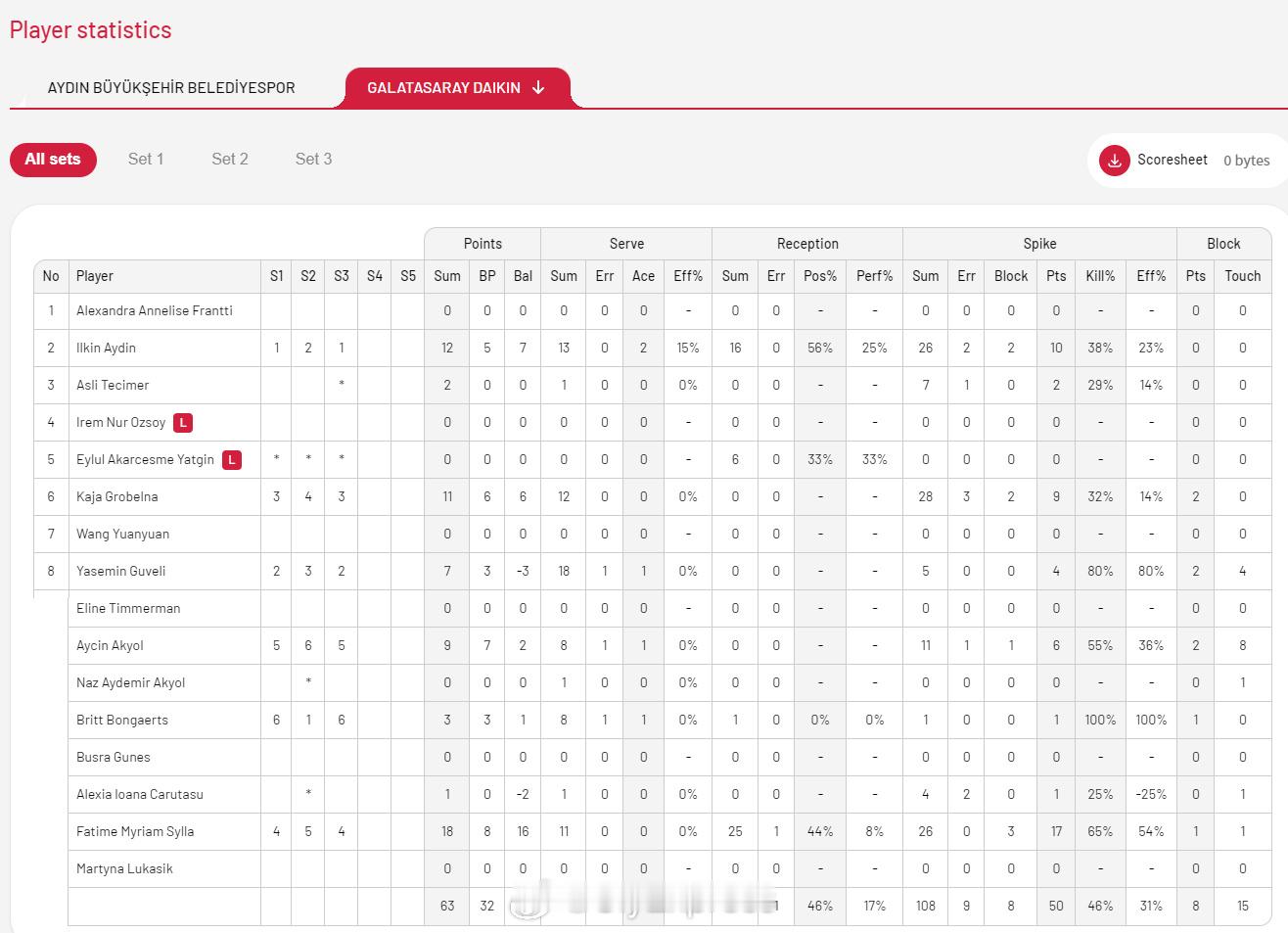Click Aycin Akyol's 55% kill percentage
1288x933 pixels.
click(x=1100, y=645)
